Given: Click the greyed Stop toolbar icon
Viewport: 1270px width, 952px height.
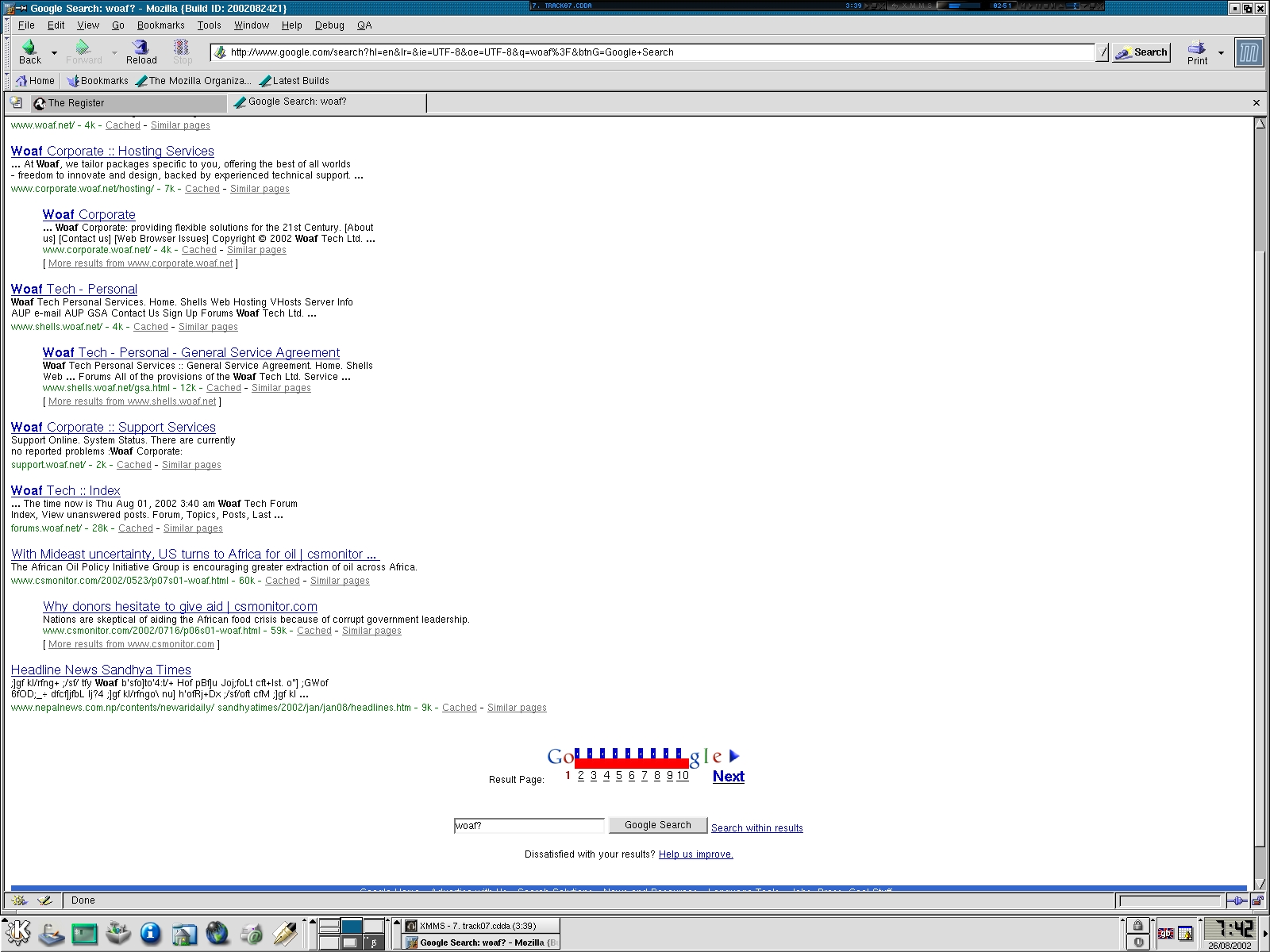Looking at the screenshot, I should click(x=183, y=52).
